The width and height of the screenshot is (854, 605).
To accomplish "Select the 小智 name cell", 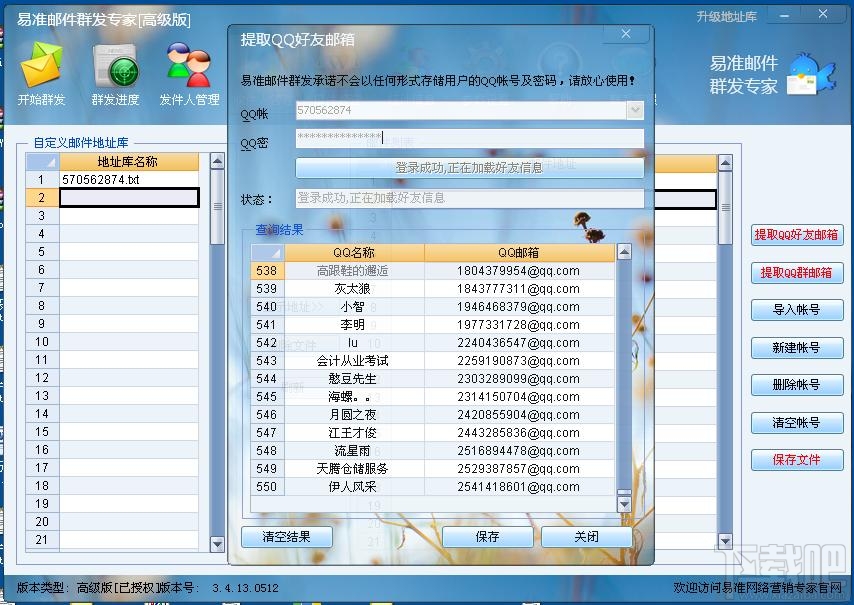I will pos(354,307).
